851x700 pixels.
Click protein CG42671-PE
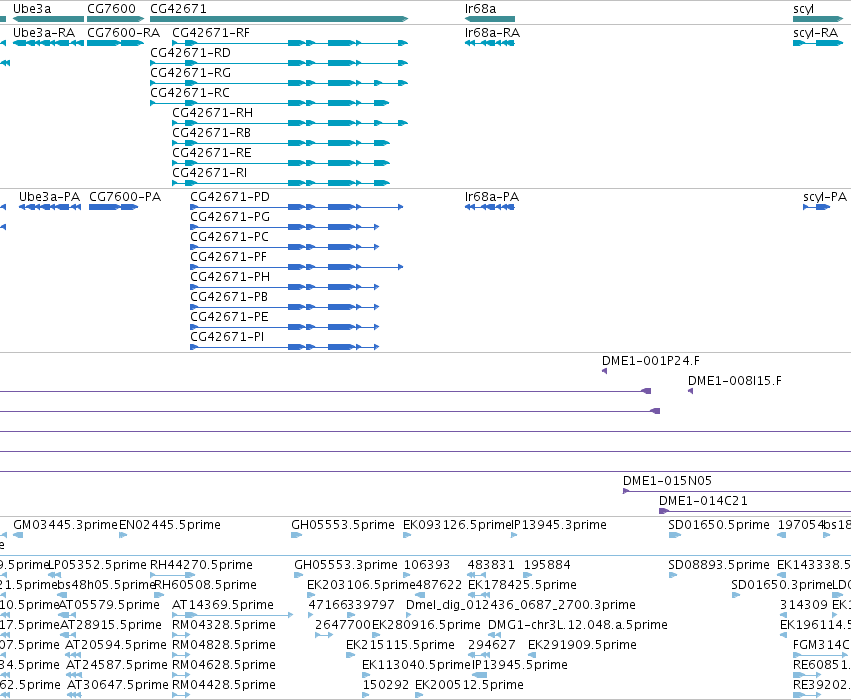229,317
